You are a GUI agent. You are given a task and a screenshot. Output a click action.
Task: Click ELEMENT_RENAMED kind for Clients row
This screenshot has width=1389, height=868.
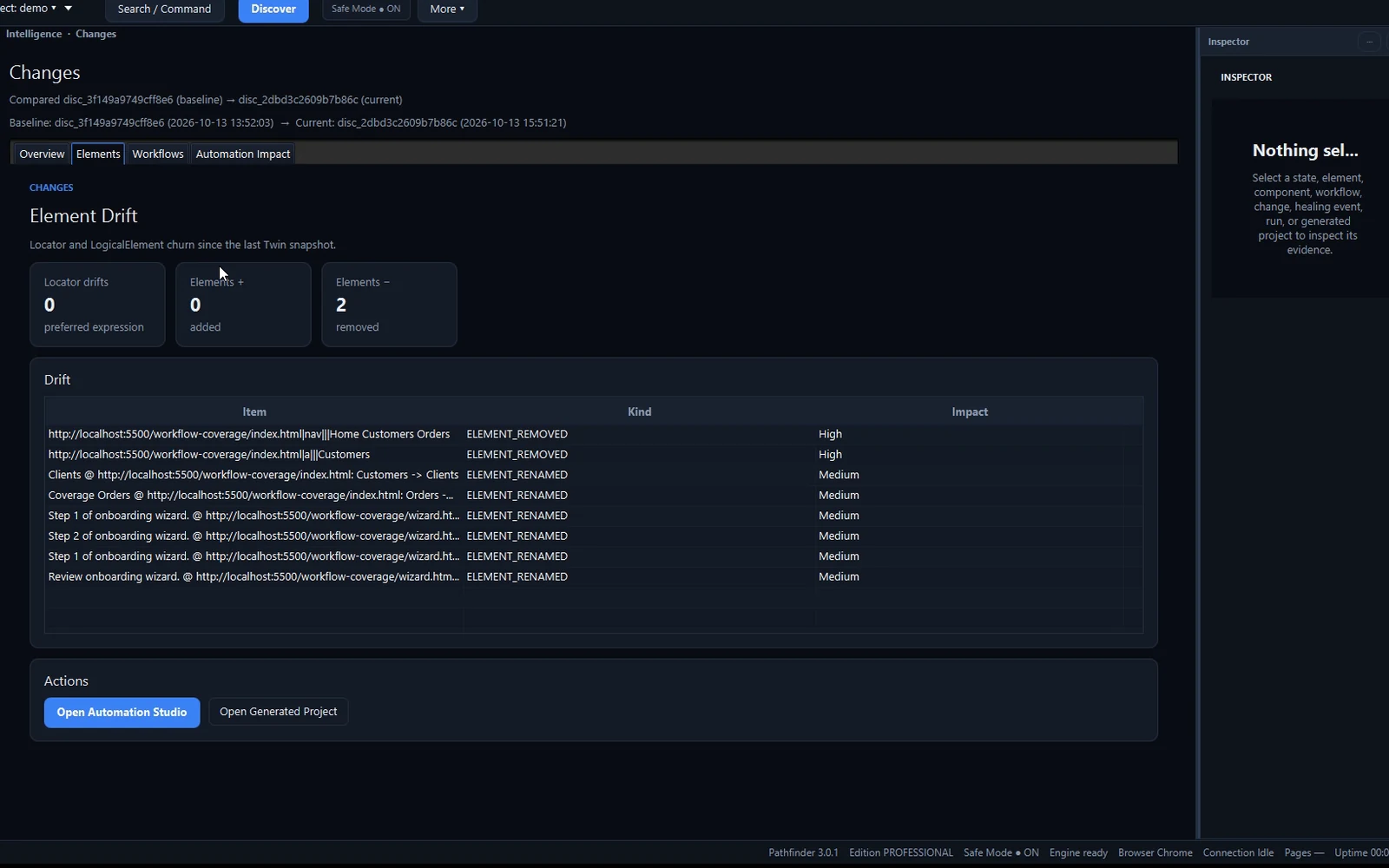(517, 475)
